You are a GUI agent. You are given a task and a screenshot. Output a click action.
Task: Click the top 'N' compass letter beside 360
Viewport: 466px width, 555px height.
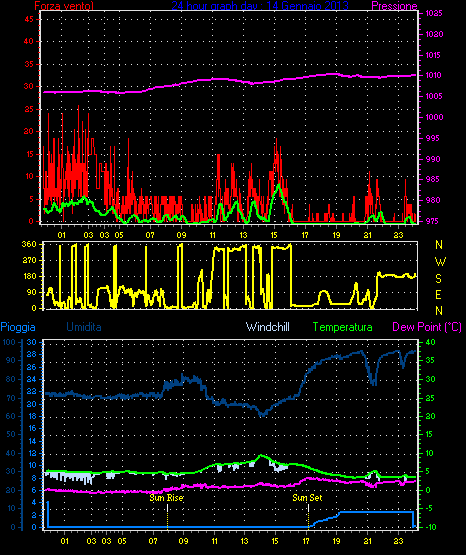(439, 244)
